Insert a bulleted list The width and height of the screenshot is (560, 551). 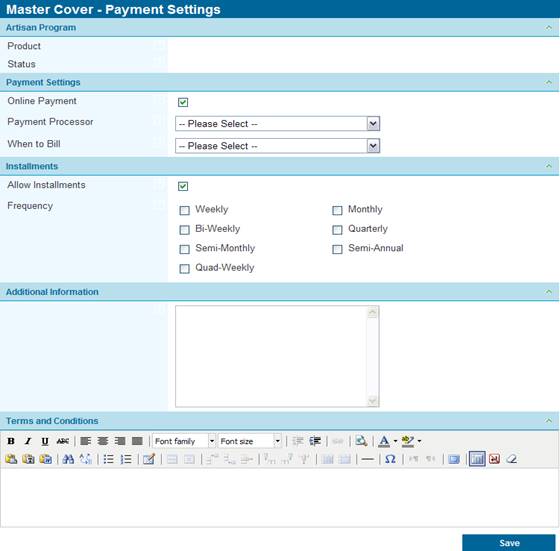[x=108, y=459]
